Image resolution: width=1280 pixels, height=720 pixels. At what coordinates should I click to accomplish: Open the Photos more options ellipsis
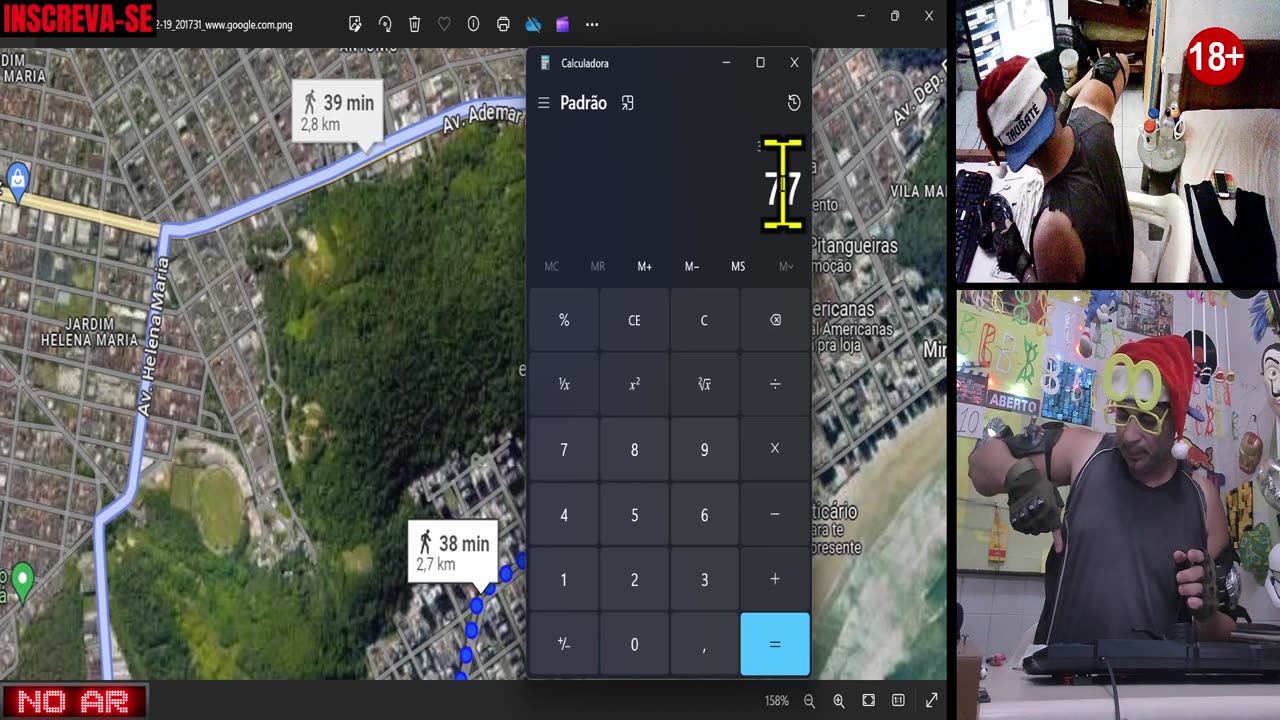tap(592, 24)
